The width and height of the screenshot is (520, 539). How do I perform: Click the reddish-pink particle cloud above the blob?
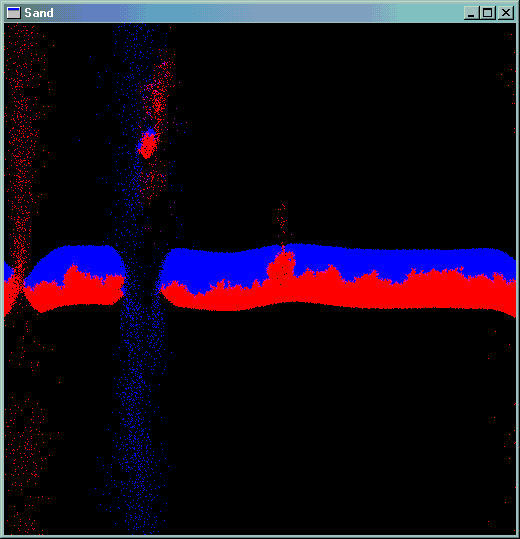coord(159,93)
